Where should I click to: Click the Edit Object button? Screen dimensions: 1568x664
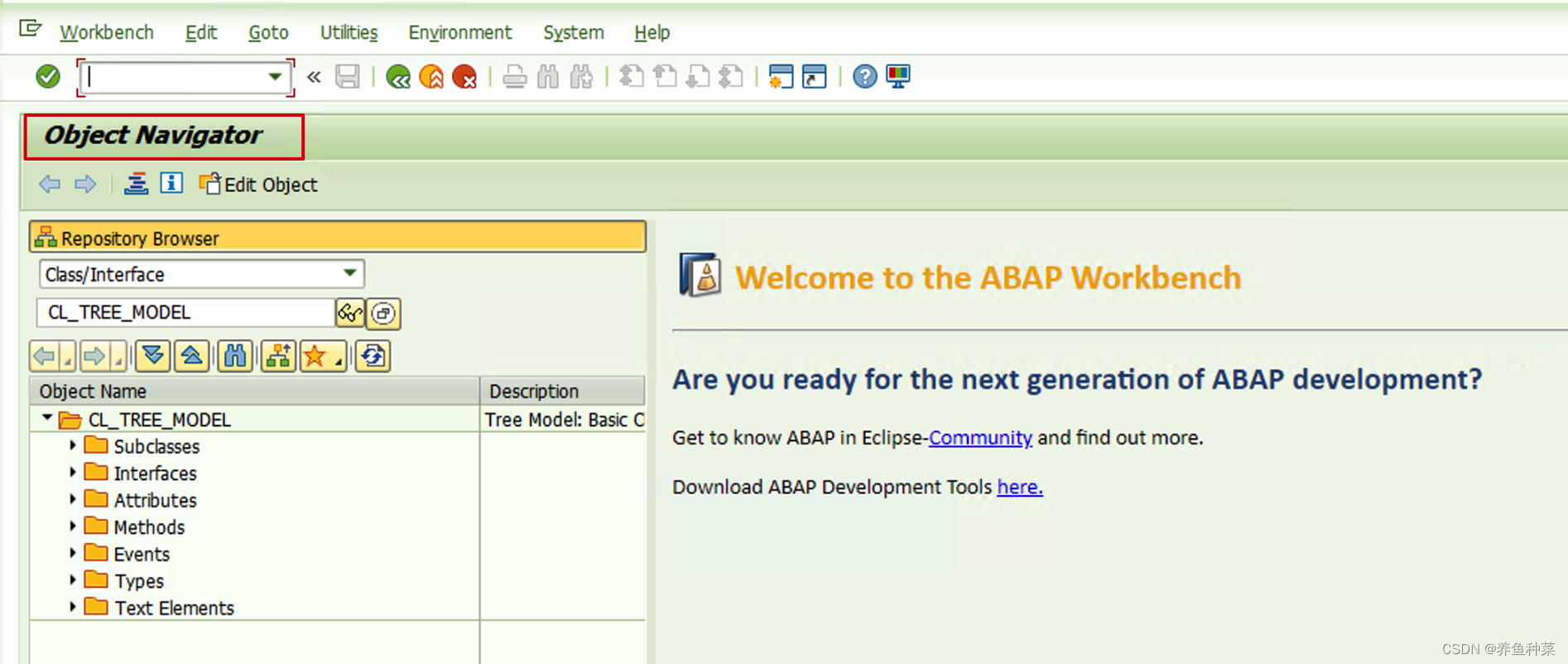258,184
